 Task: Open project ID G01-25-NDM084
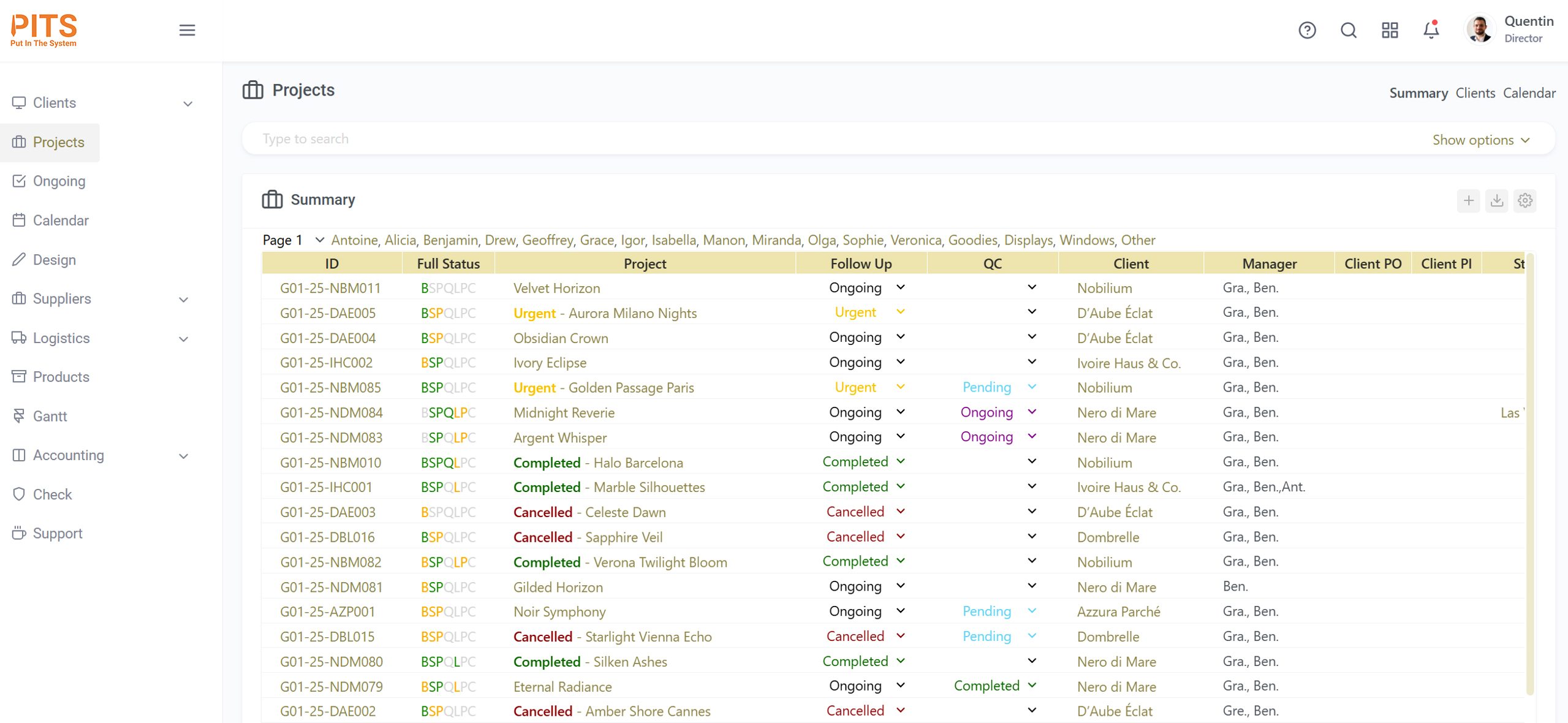[x=331, y=412]
